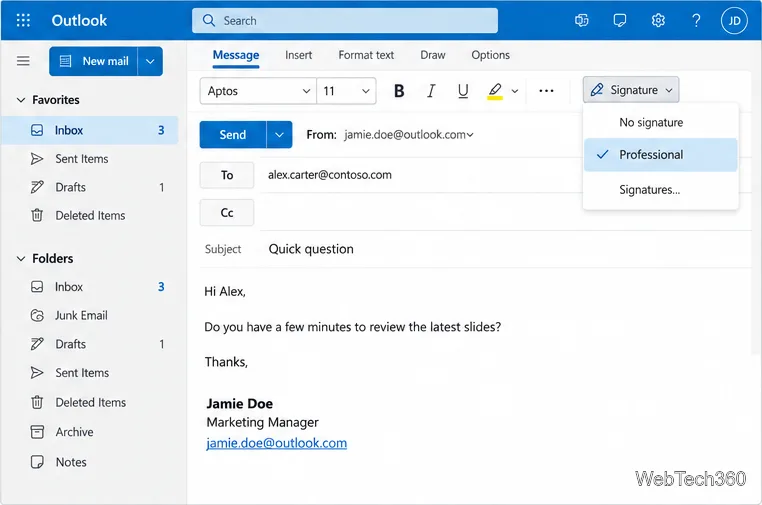
Task: Switch to the Message tab
Action: pyautogui.click(x=236, y=55)
